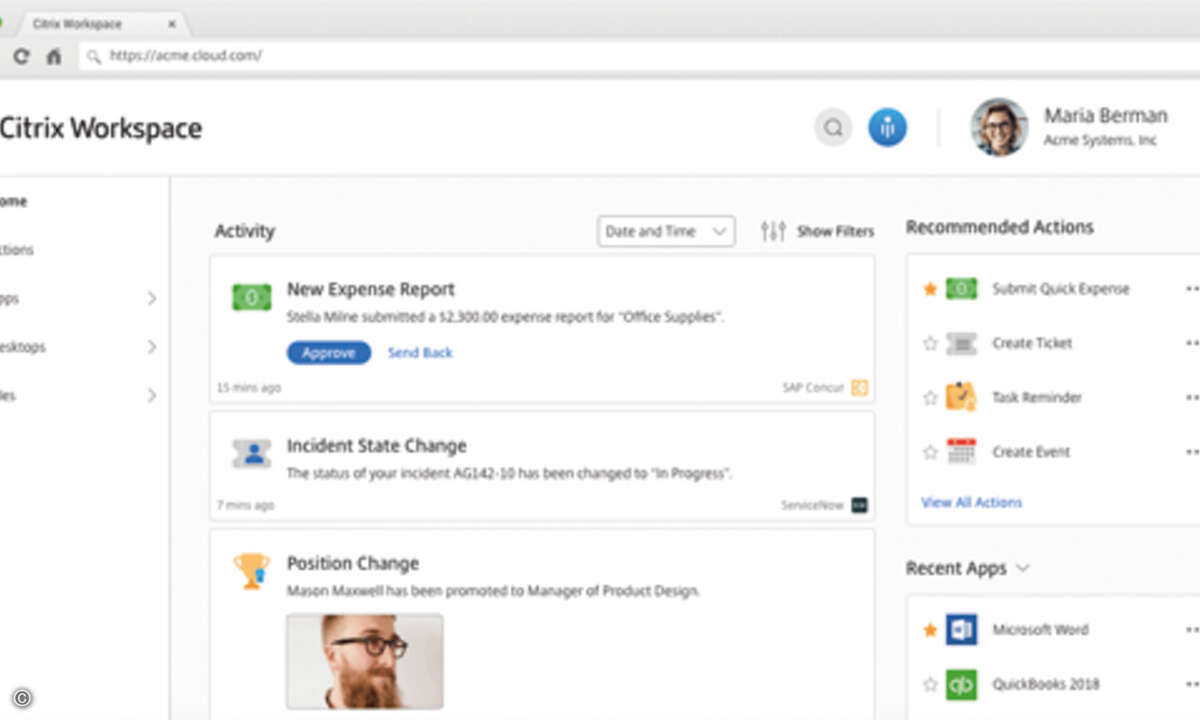The height and width of the screenshot is (720, 1200).
Task: Click the SAP Concur source icon
Action: [859, 387]
